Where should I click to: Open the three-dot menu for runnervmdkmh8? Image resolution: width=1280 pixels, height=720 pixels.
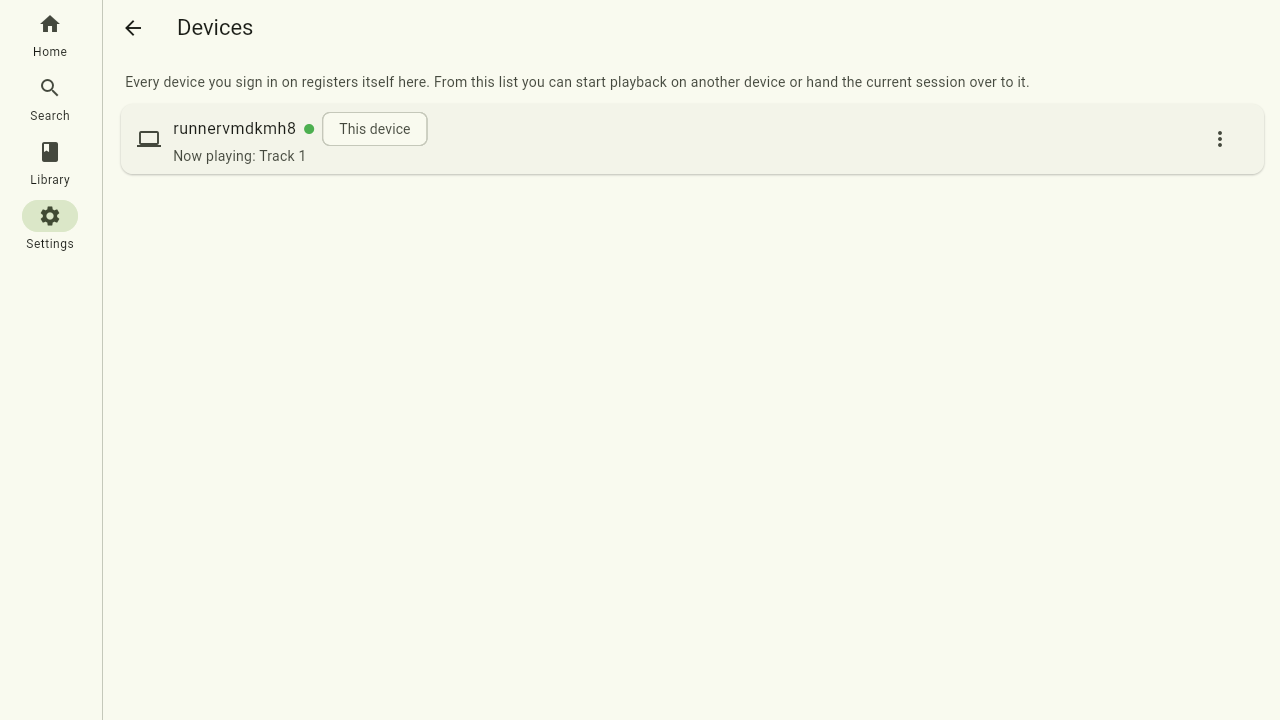pos(1220,139)
